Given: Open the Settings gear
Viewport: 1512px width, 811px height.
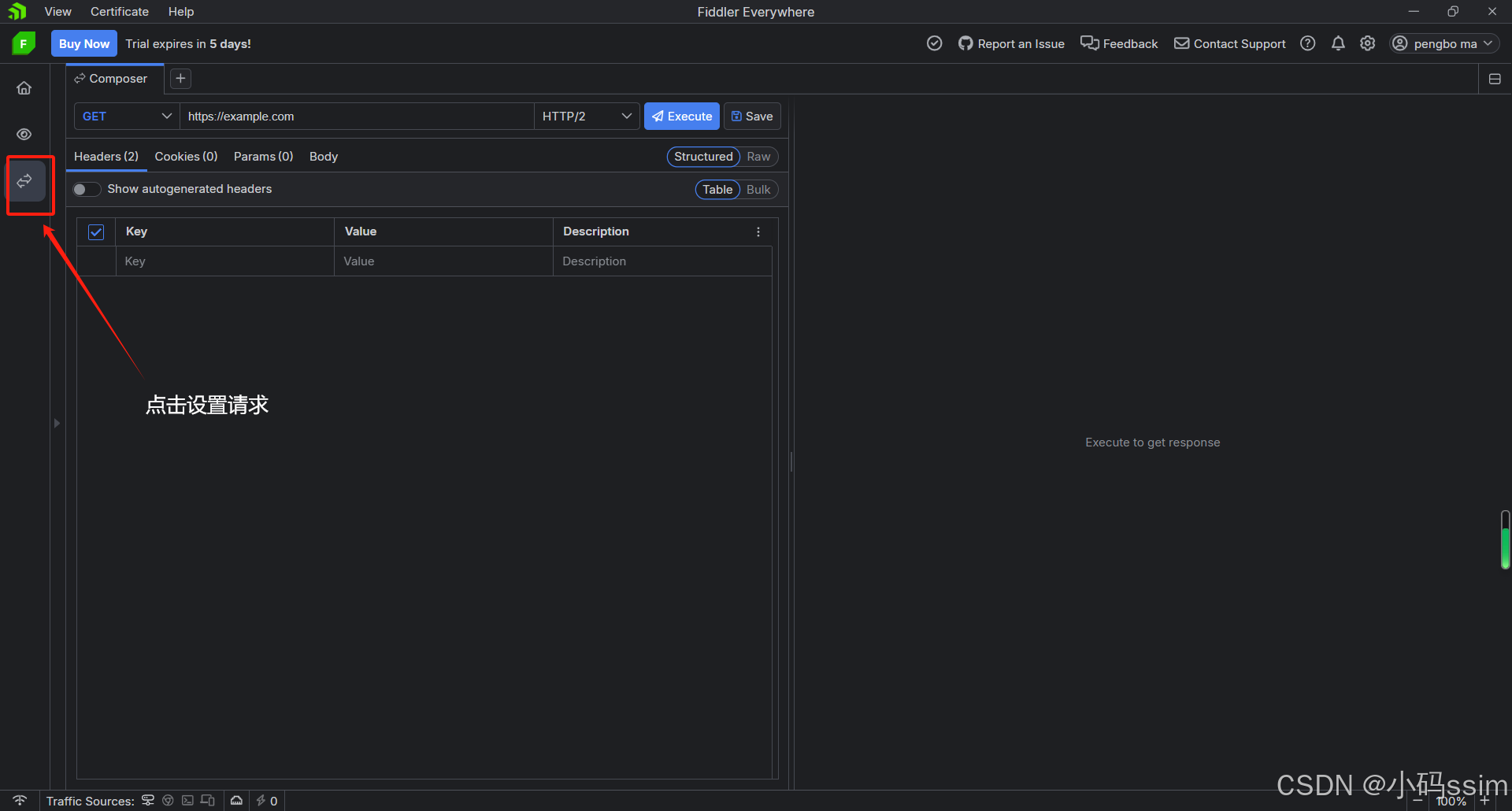Looking at the screenshot, I should 1368,43.
